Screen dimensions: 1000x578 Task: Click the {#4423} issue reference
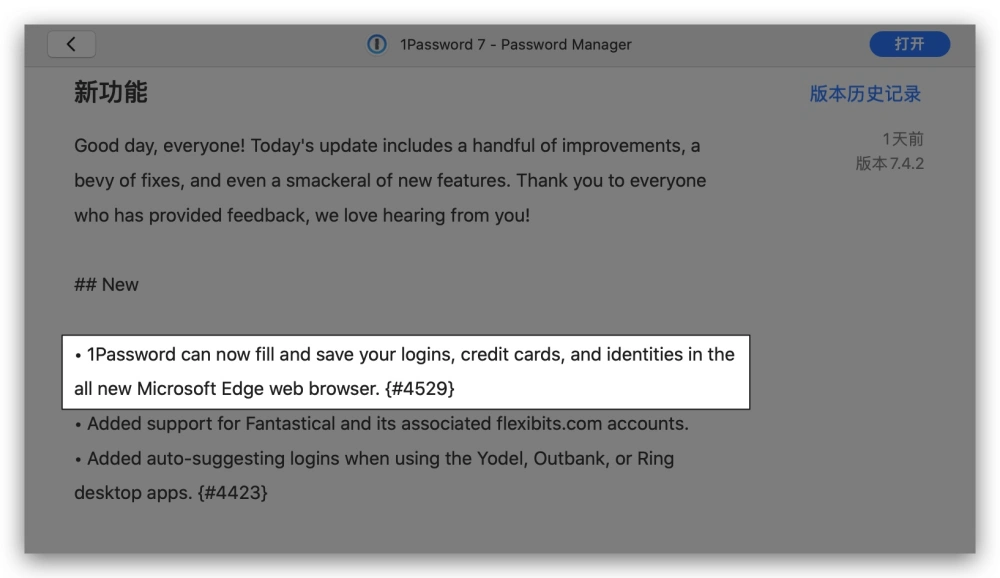coord(232,493)
